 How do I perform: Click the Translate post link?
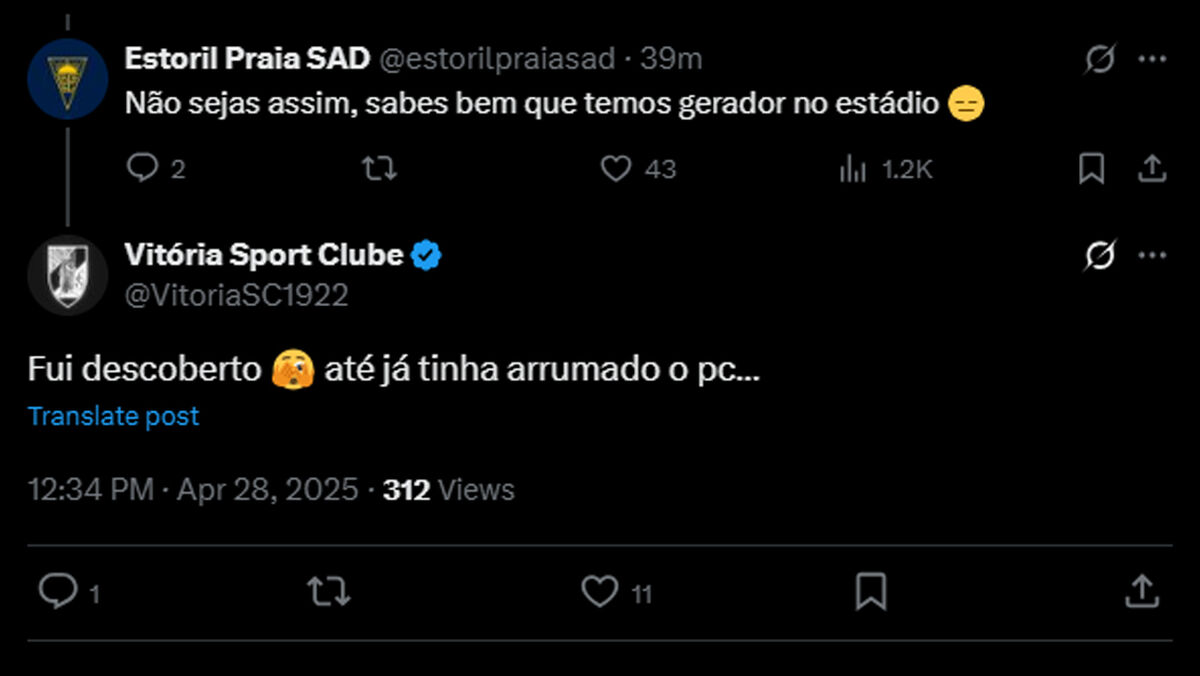(x=114, y=416)
